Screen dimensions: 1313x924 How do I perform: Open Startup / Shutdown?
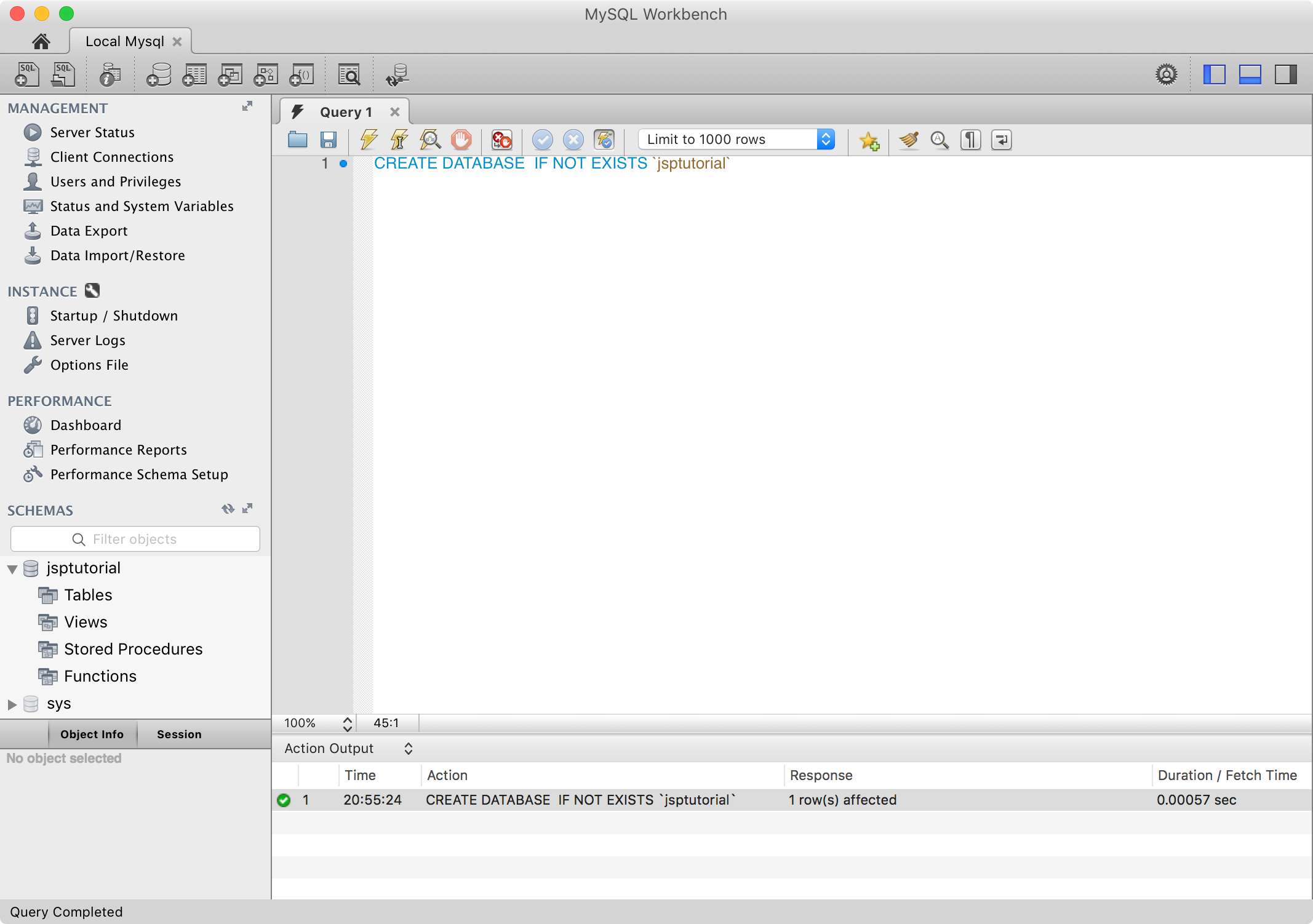pos(114,316)
